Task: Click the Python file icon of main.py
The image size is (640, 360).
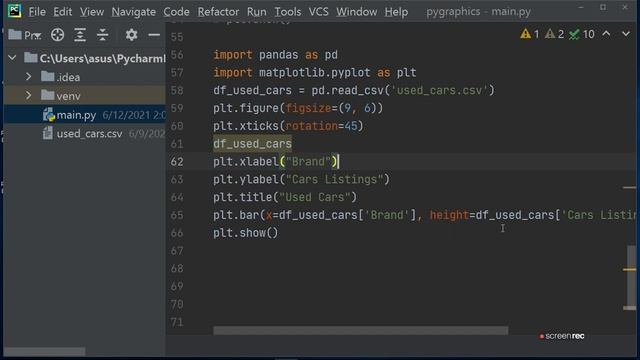Action: click(49, 115)
